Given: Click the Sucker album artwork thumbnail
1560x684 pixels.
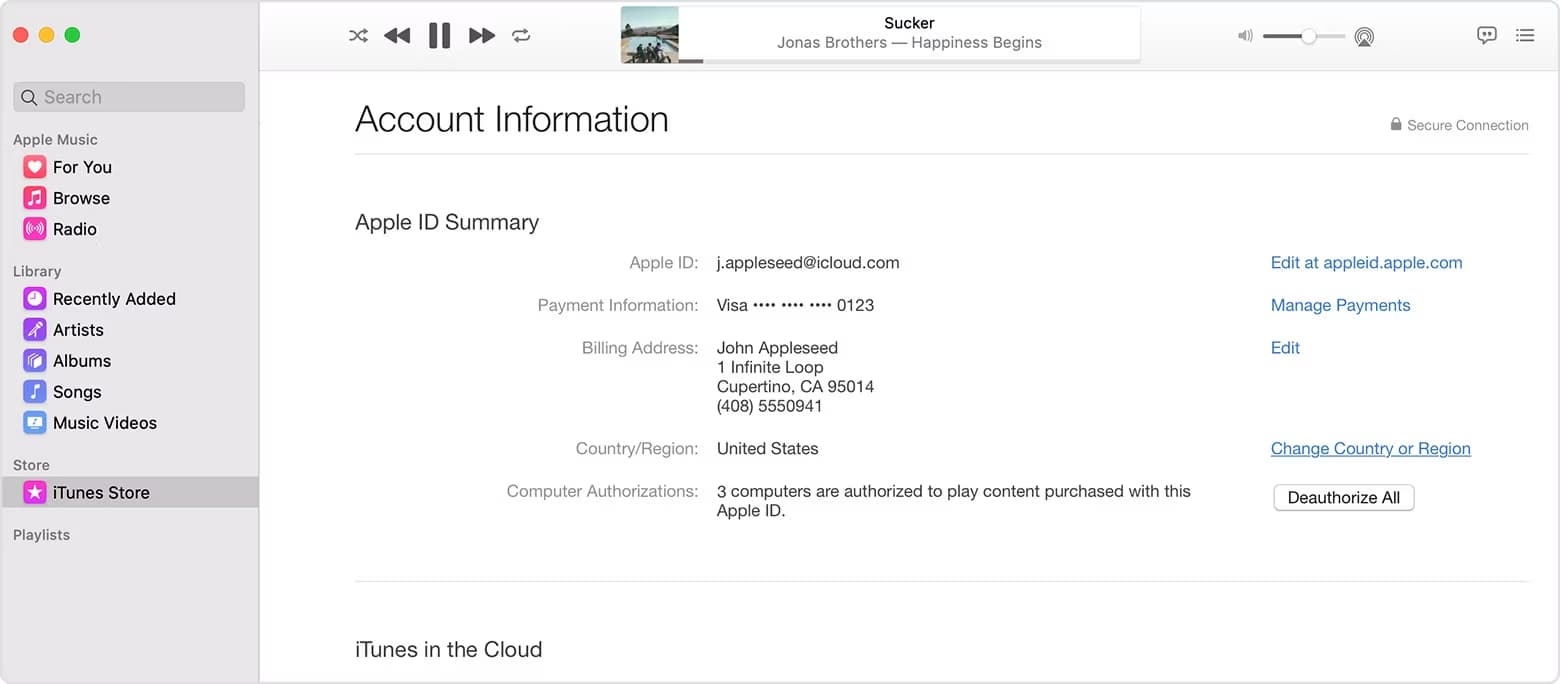Looking at the screenshot, I should (650, 35).
